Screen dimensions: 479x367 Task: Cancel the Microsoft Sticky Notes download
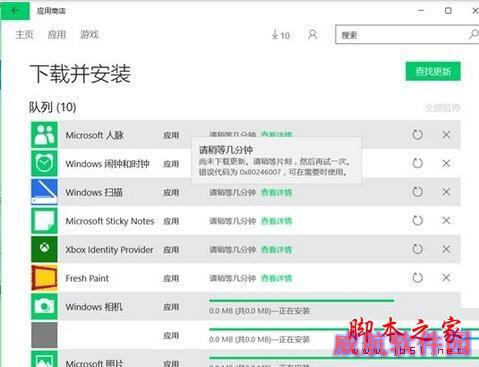point(446,220)
